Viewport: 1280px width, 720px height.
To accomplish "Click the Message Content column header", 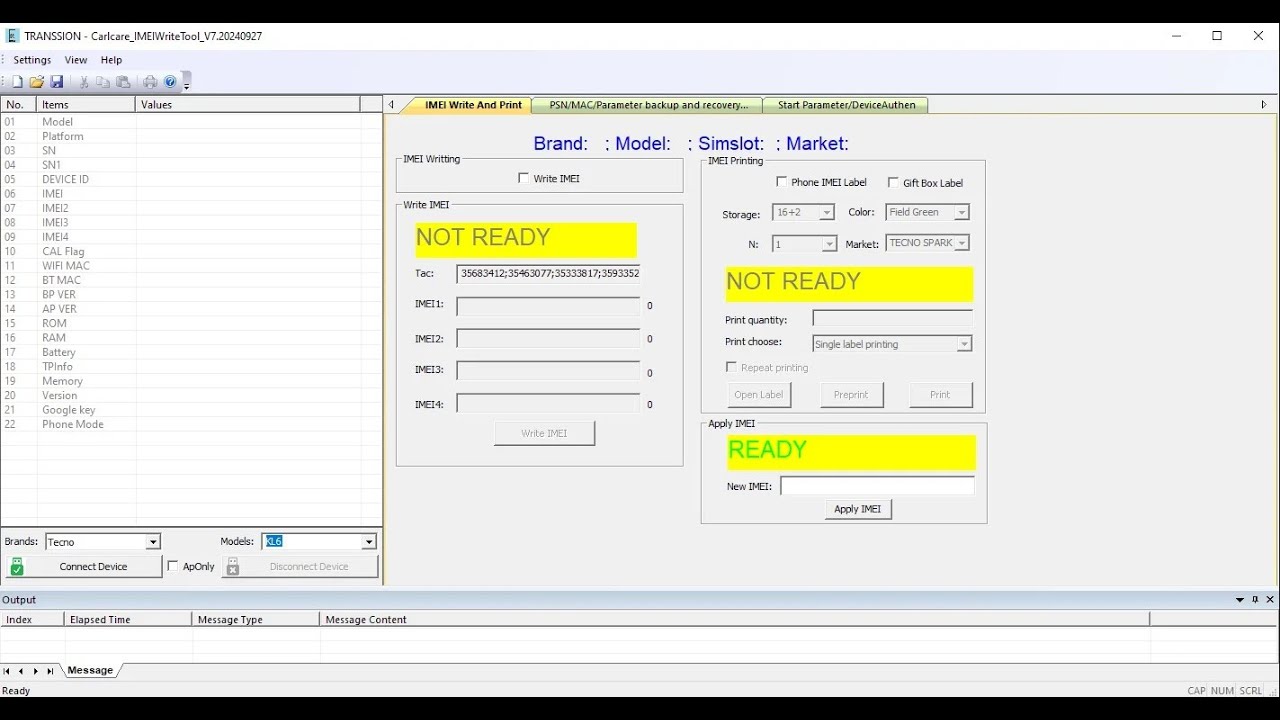I will pyautogui.click(x=734, y=619).
